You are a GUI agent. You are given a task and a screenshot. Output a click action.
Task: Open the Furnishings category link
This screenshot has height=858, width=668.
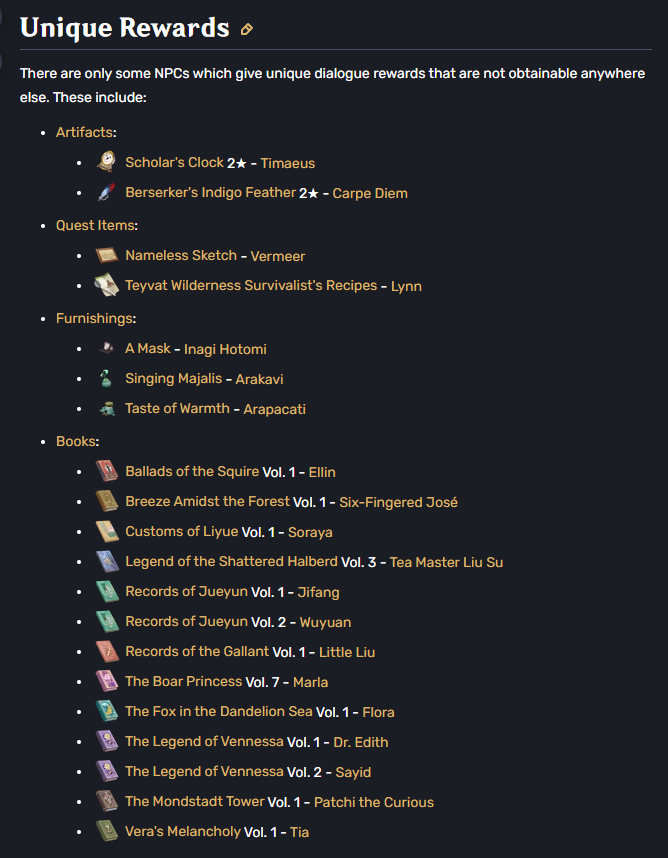[94, 318]
